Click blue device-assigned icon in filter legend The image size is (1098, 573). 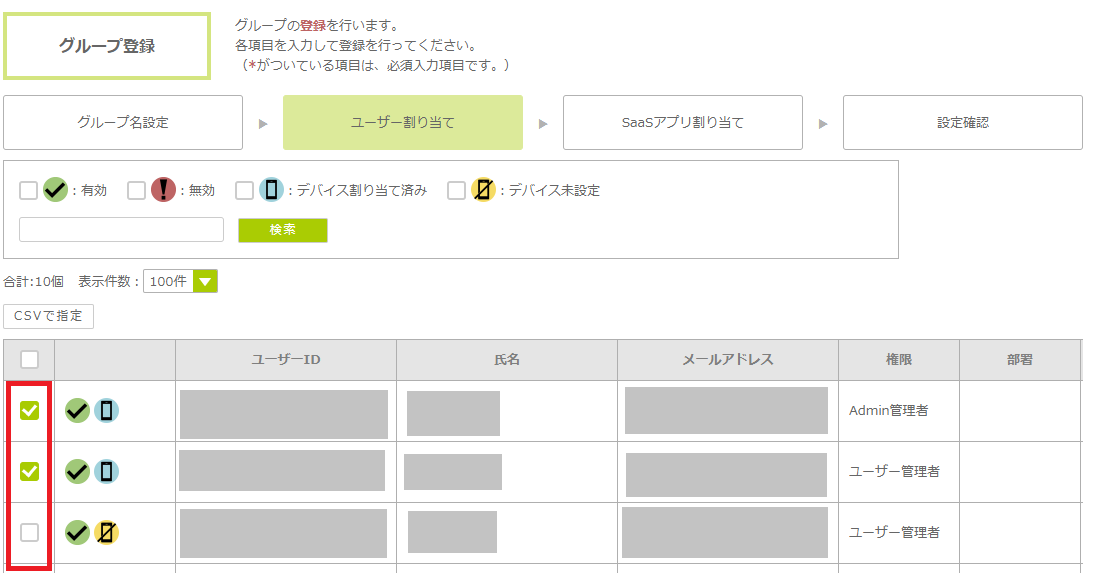coord(271,190)
